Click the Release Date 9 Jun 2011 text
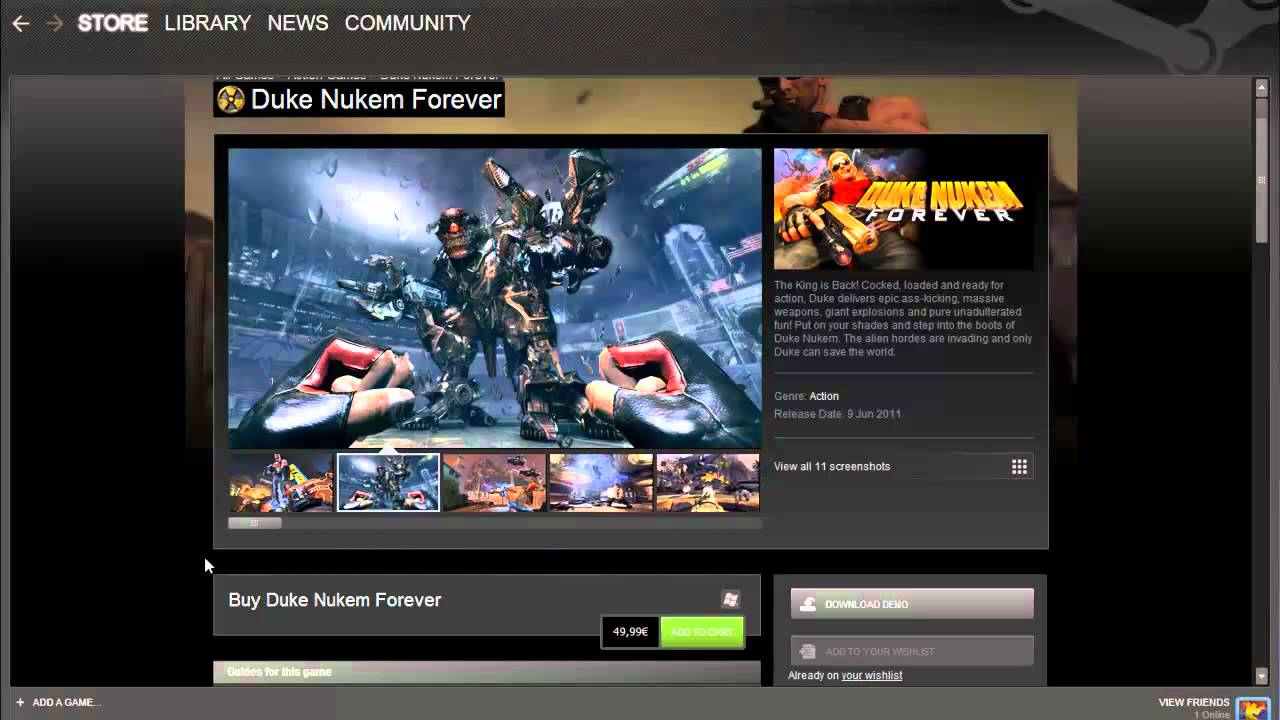 click(x=838, y=414)
